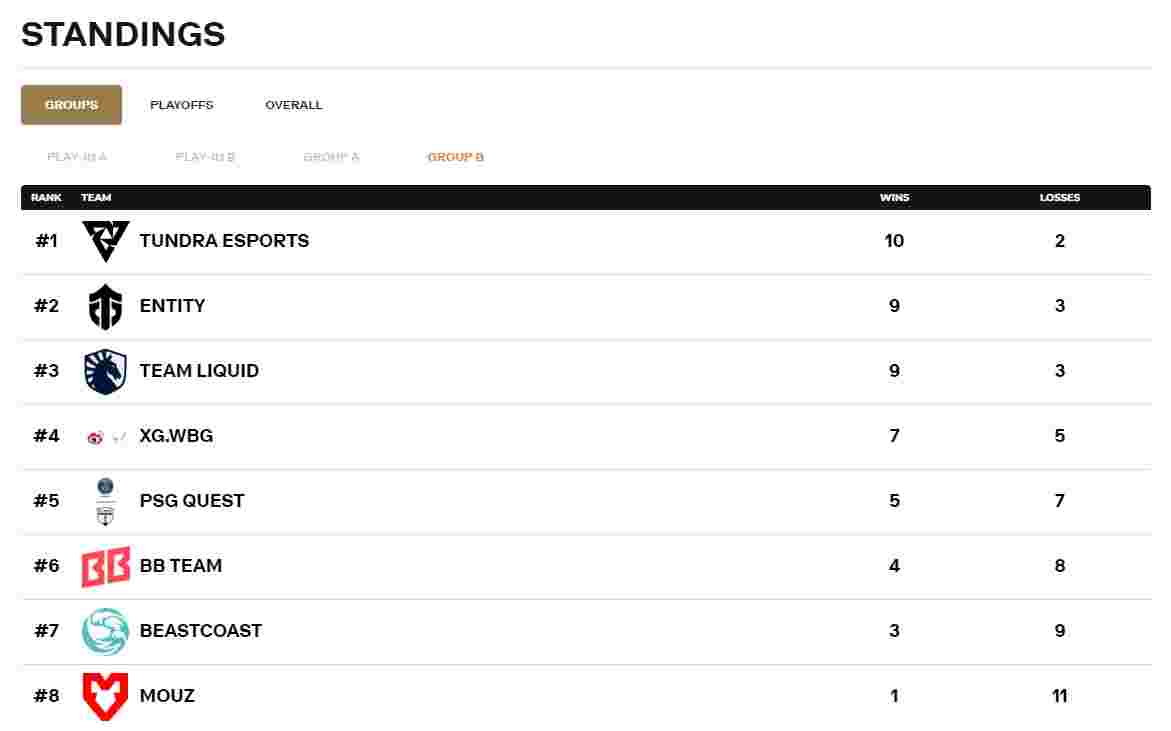The width and height of the screenshot is (1171, 731).
Task: Select the Group B sub-tab
Action: pos(456,157)
